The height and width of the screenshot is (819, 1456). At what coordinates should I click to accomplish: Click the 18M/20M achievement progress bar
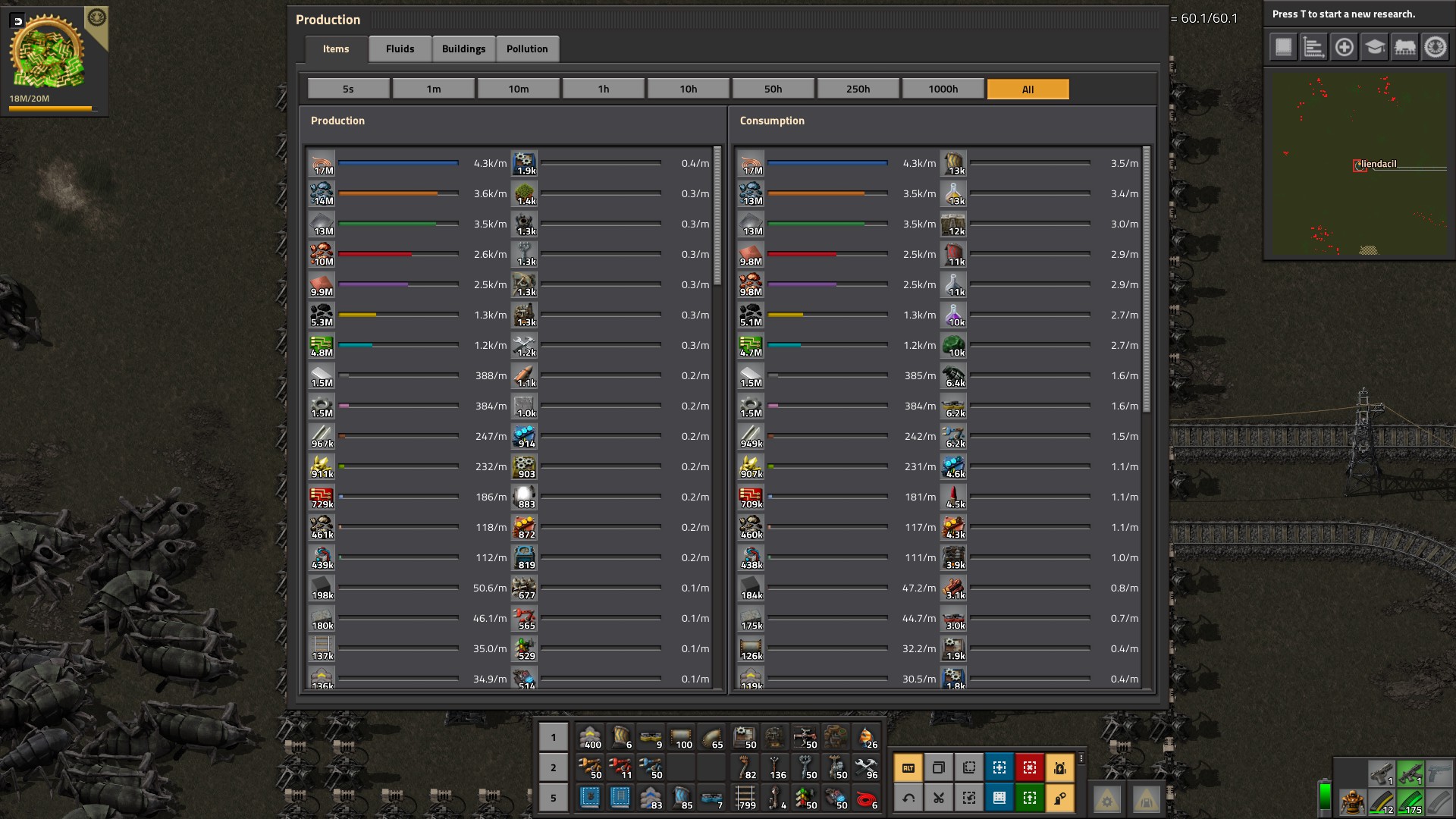(x=53, y=108)
